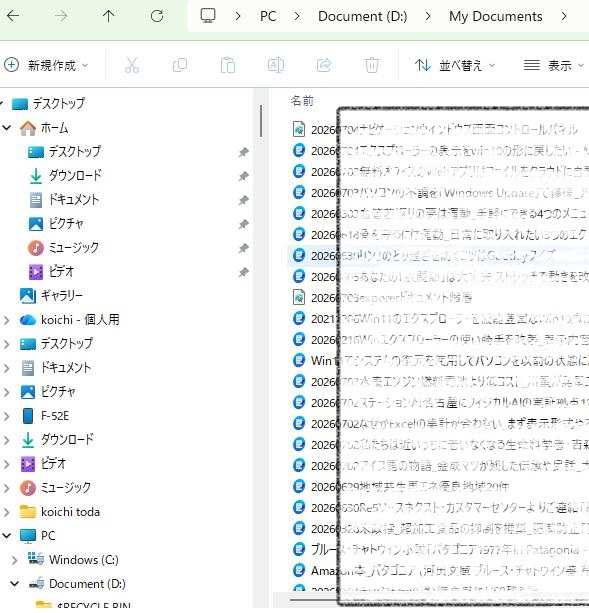Open the 新規作成 new item menu
589x613 pixels.
point(46,65)
